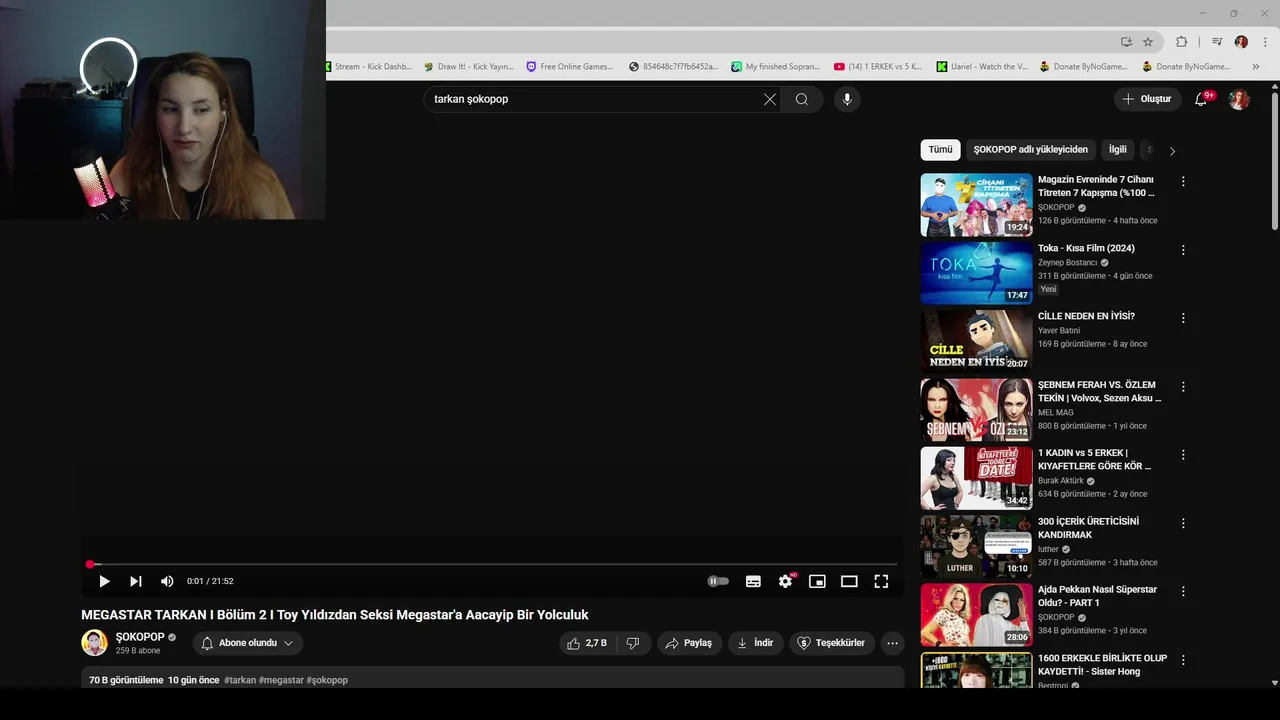The width and height of the screenshot is (1280, 720).
Task: Enable theater mode
Action: (x=849, y=581)
